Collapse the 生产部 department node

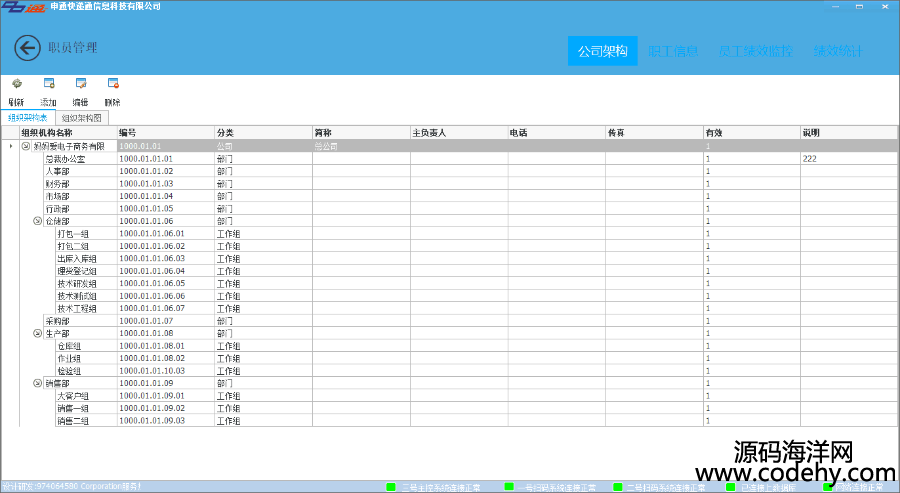(x=38, y=333)
